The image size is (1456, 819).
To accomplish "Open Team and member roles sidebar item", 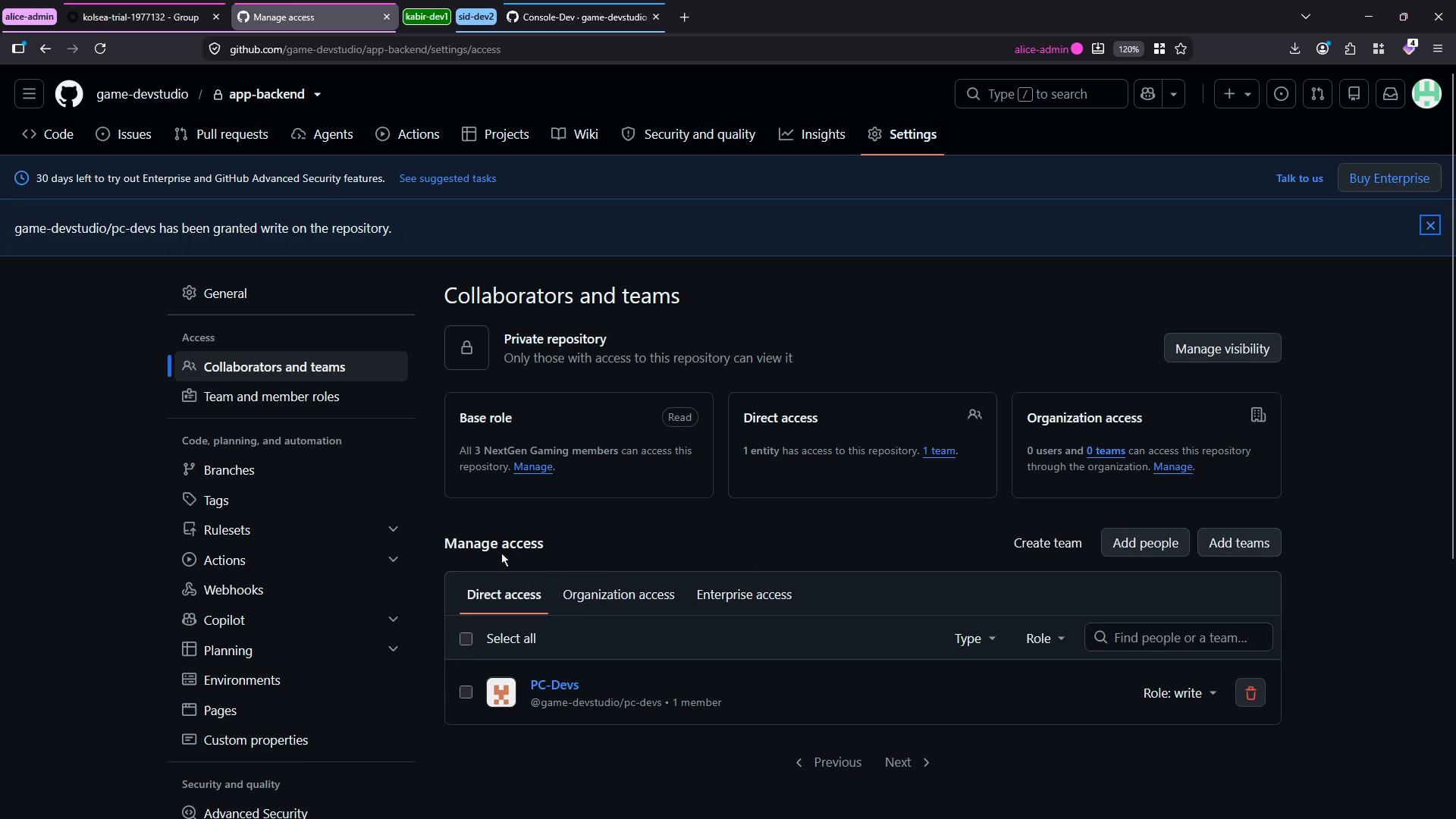I will (291, 397).
